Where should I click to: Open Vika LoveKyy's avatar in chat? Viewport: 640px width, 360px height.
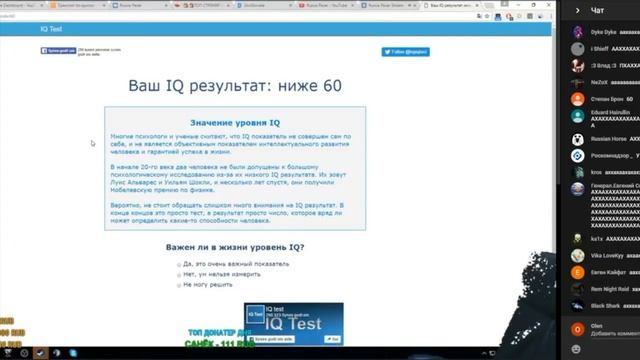point(578,256)
